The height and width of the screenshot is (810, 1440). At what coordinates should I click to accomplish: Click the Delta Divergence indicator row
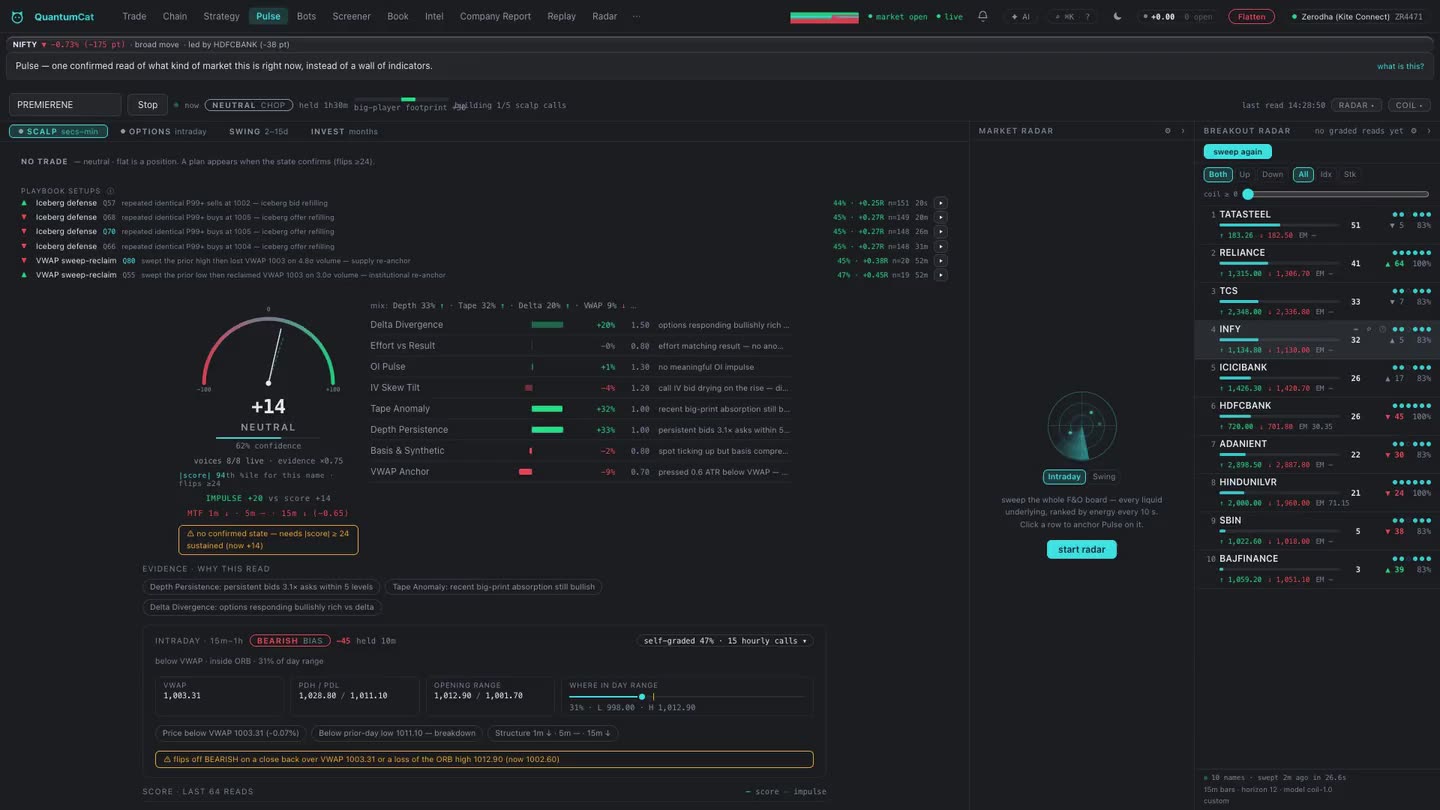(x=580, y=325)
